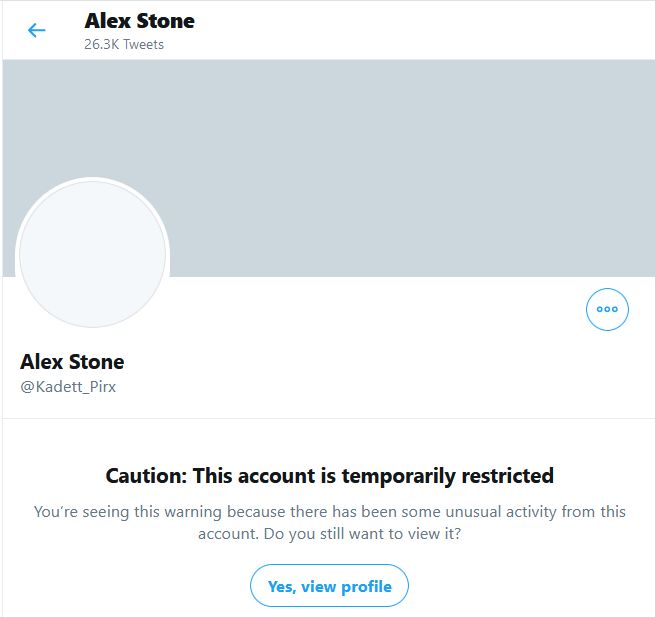This screenshot has height=617, width=655.
Task: Click the back arrow icon
Action: pos(37,30)
